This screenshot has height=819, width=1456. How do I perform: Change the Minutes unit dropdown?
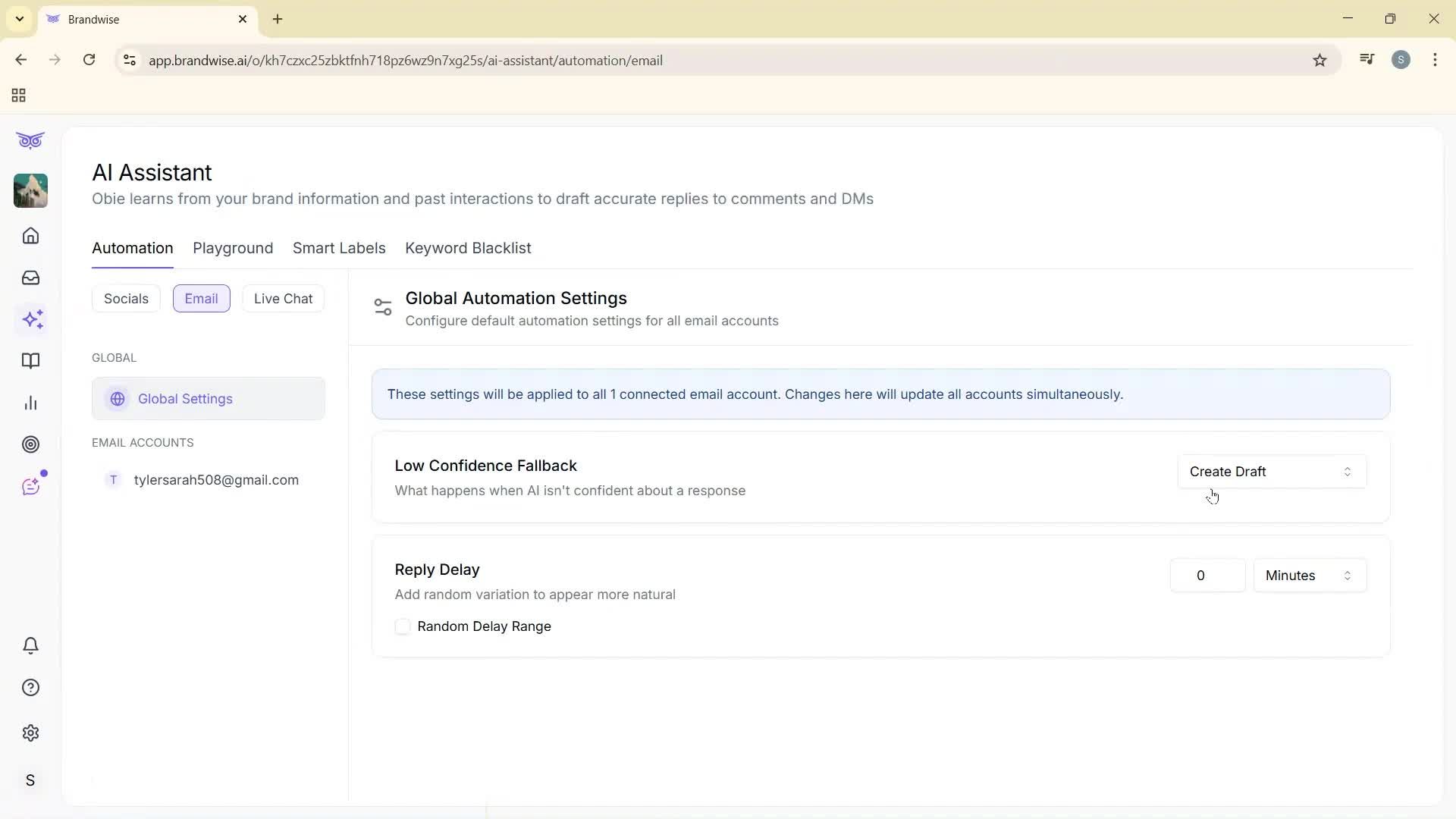click(1309, 575)
